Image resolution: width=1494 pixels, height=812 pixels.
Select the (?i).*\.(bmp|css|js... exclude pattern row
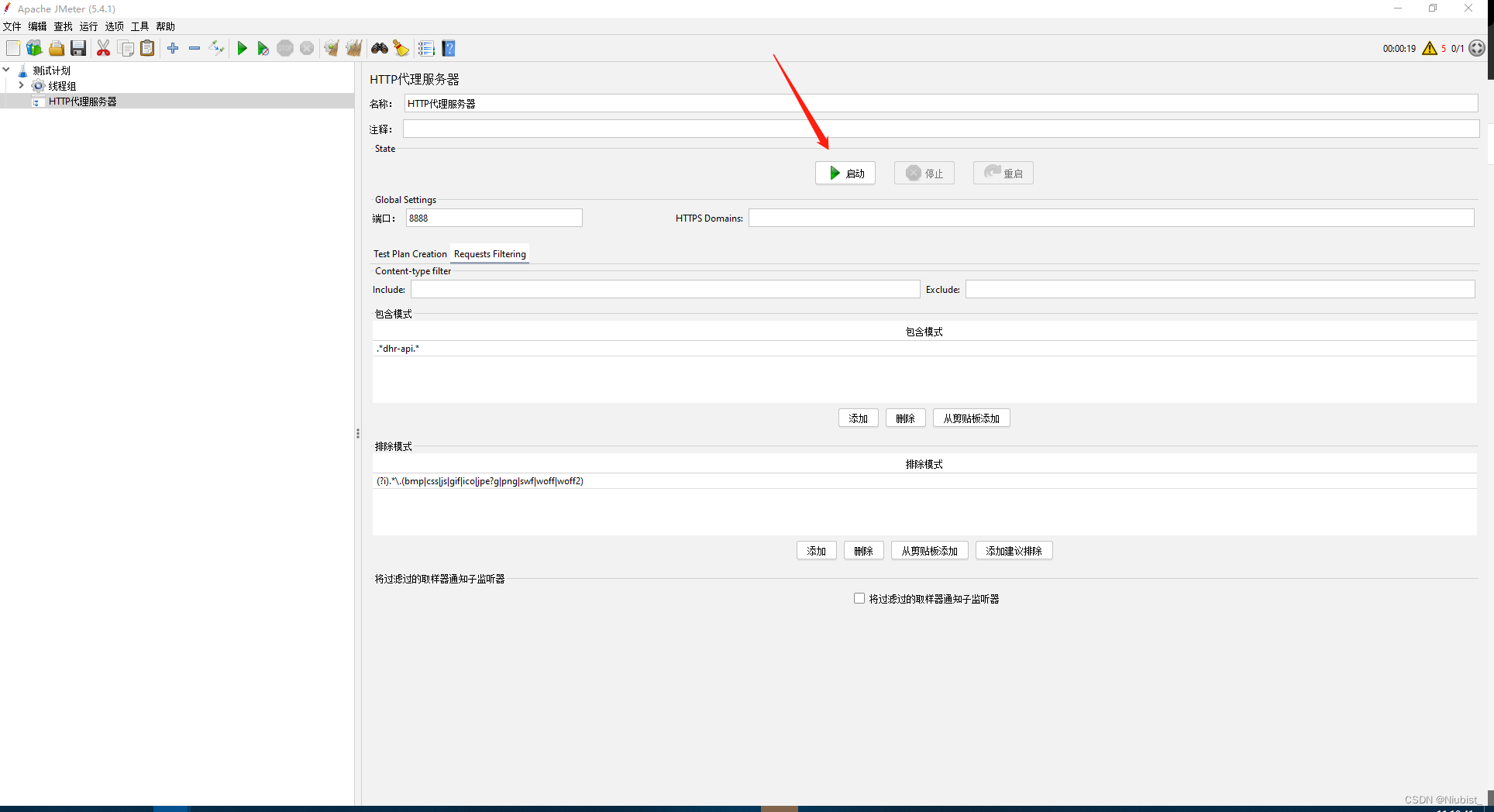coord(924,481)
